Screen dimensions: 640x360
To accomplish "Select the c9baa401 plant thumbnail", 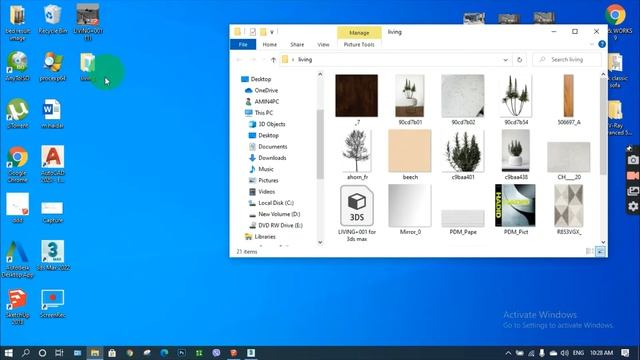I will (x=463, y=155).
